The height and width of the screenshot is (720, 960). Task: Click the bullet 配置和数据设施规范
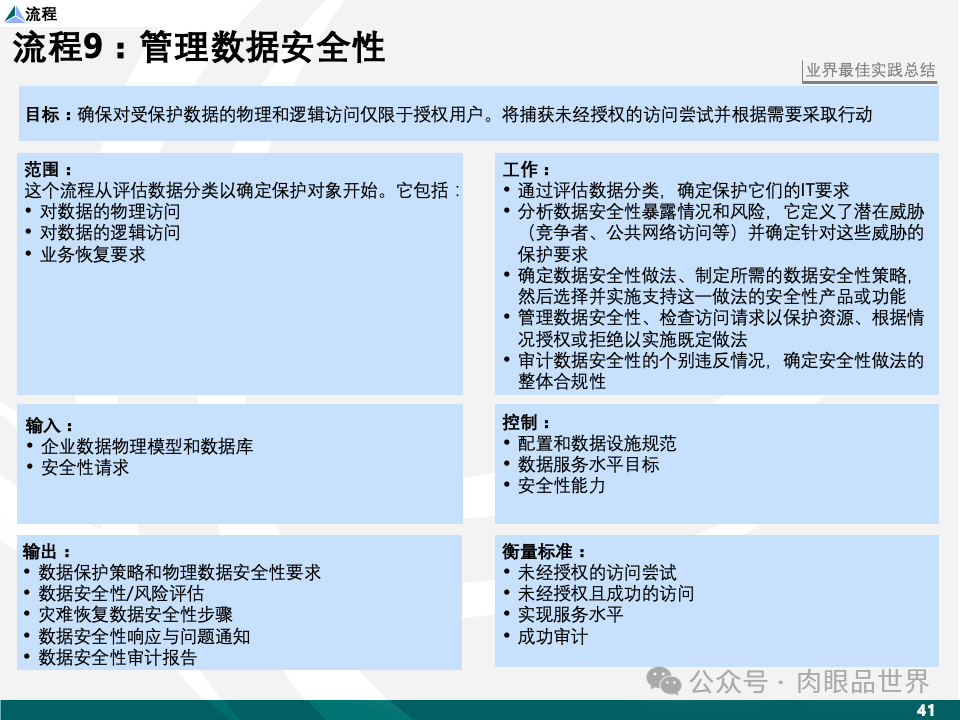(x=597, y=443)
